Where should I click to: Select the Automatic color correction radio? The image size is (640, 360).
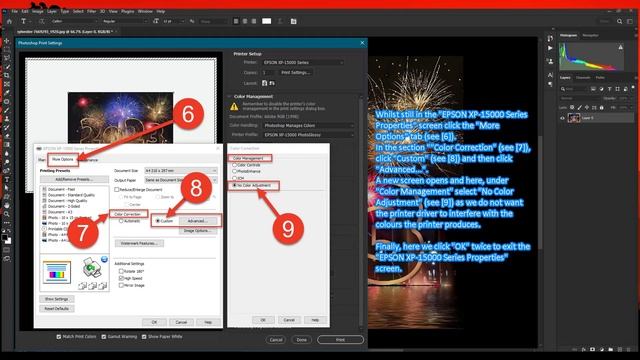(121, 221)
